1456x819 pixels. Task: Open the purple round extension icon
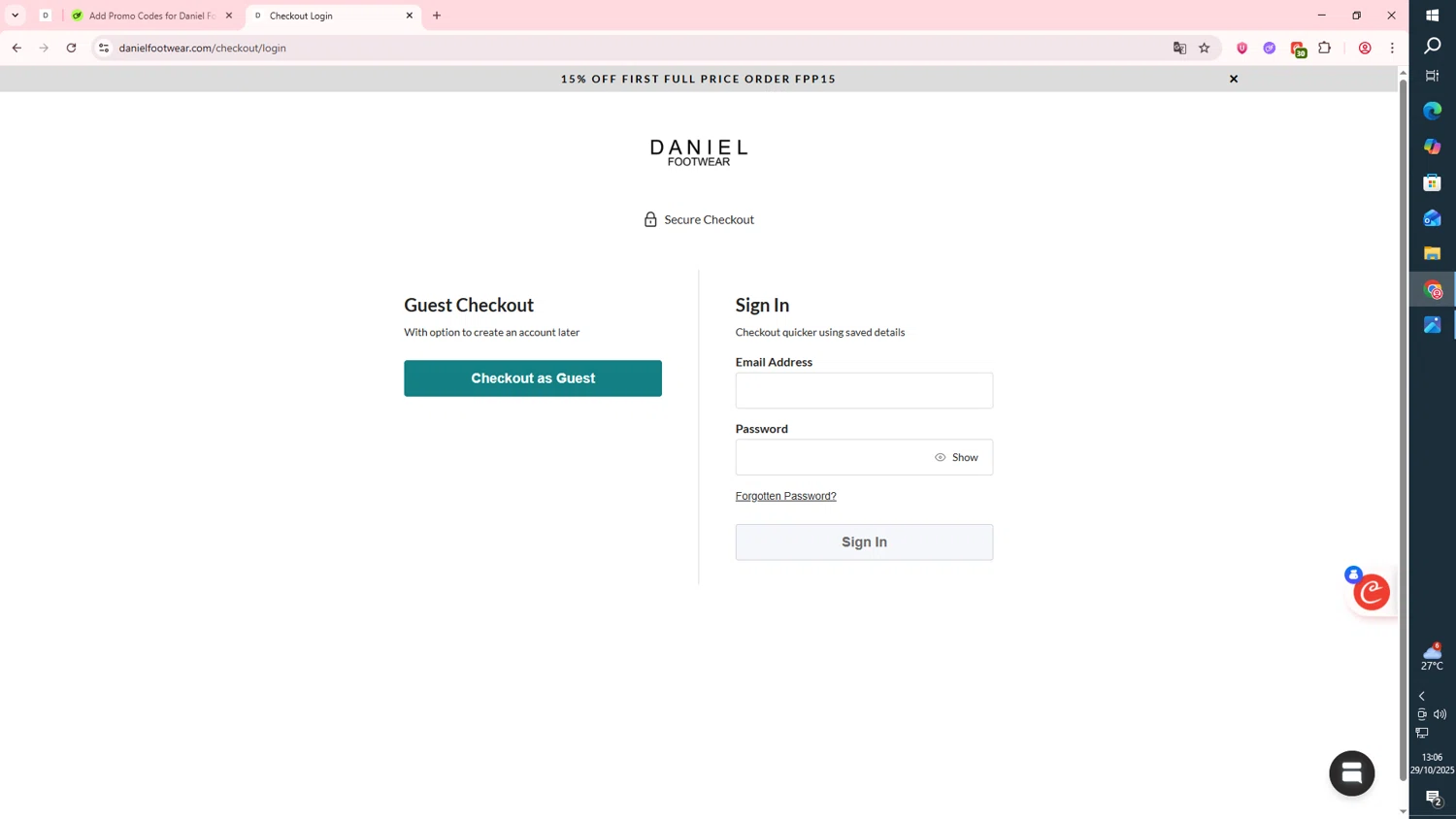tap(1269, 48)
